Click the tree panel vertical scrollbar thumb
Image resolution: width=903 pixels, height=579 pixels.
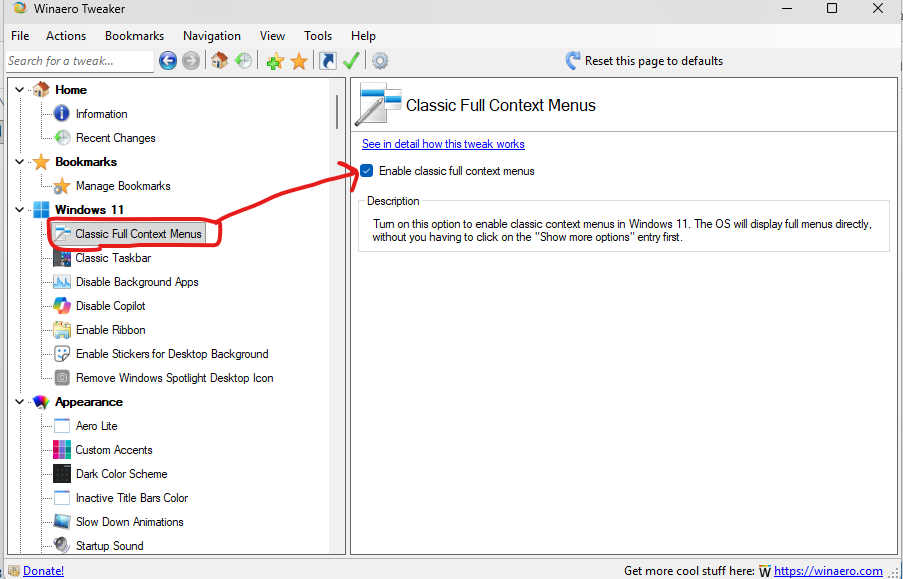(337, 112)
